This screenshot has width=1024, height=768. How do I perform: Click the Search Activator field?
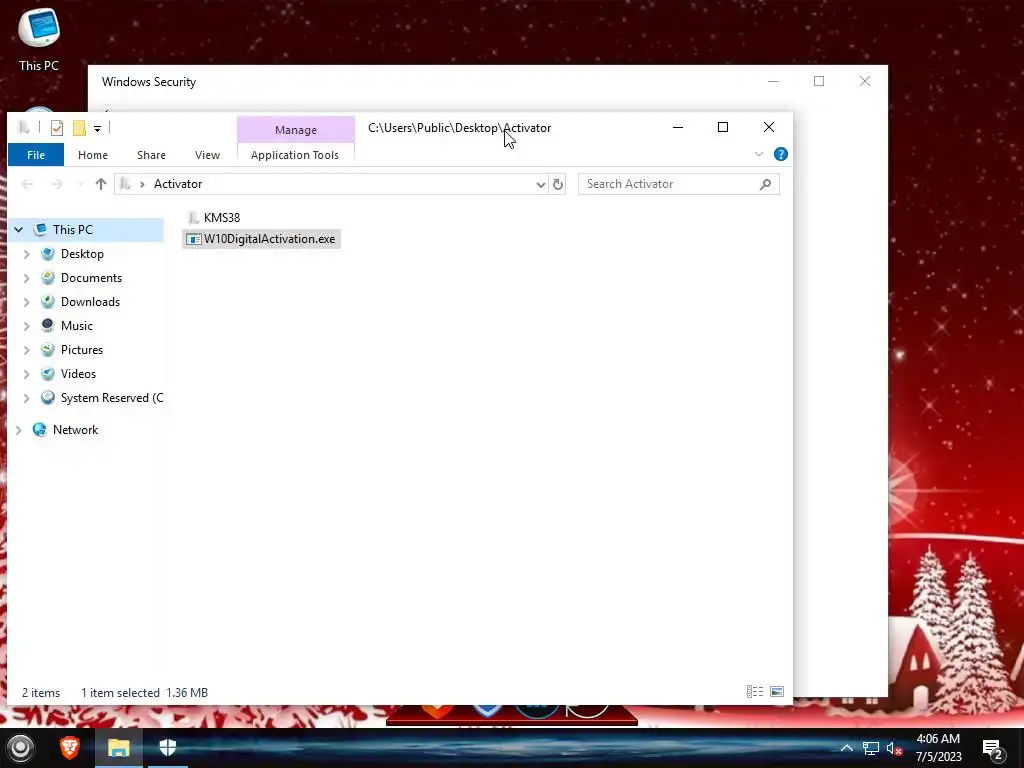coord(679,184)
